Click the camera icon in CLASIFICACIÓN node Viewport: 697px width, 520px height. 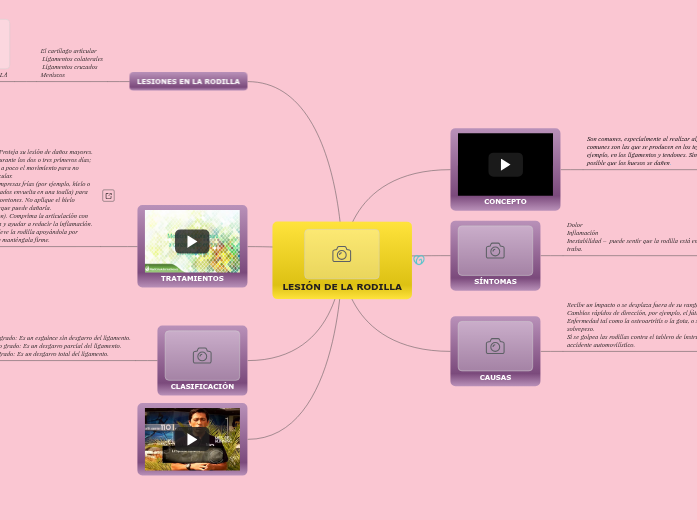pos(202,355)
